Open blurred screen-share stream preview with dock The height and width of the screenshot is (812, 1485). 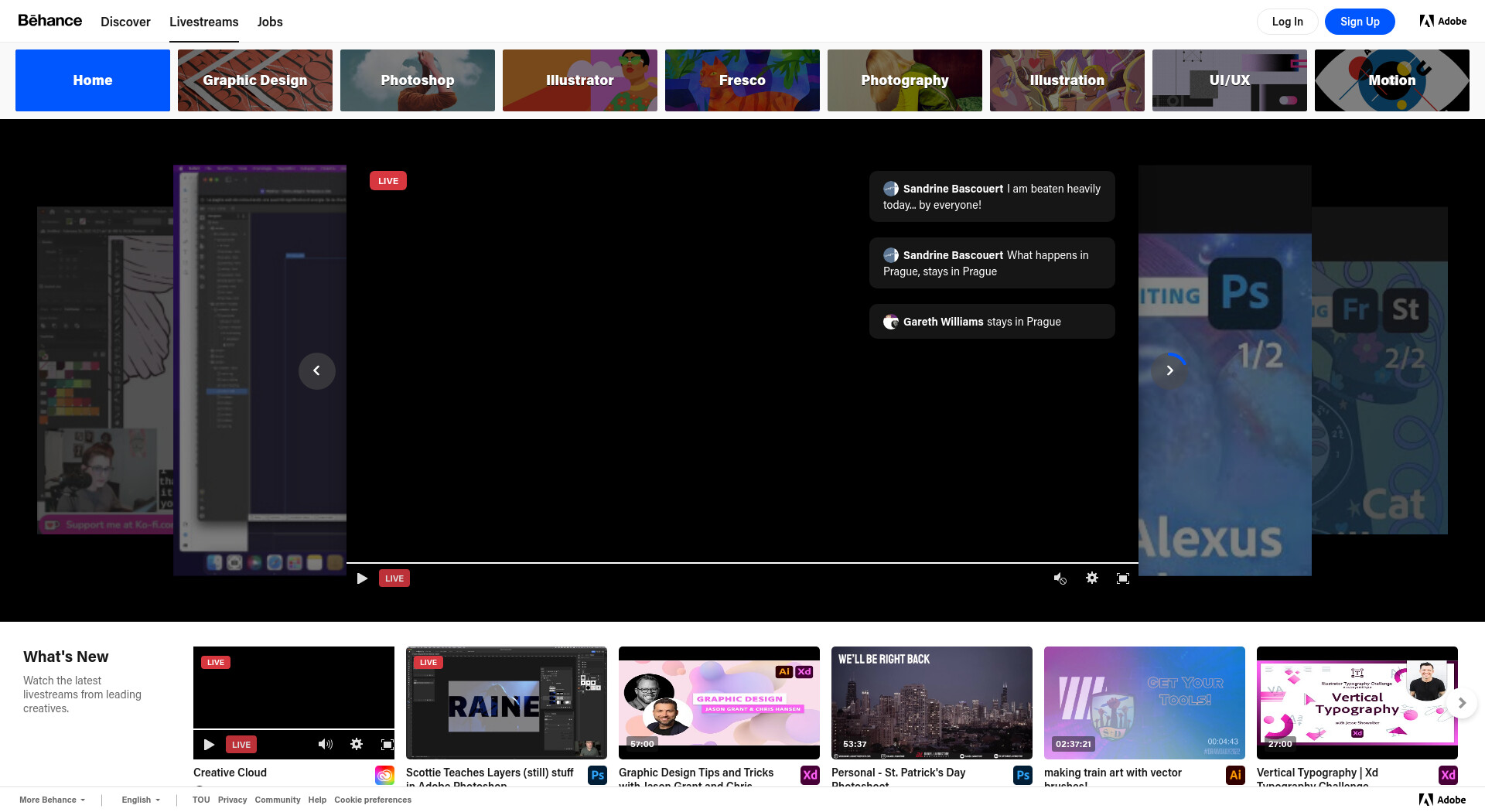(260, 371)
